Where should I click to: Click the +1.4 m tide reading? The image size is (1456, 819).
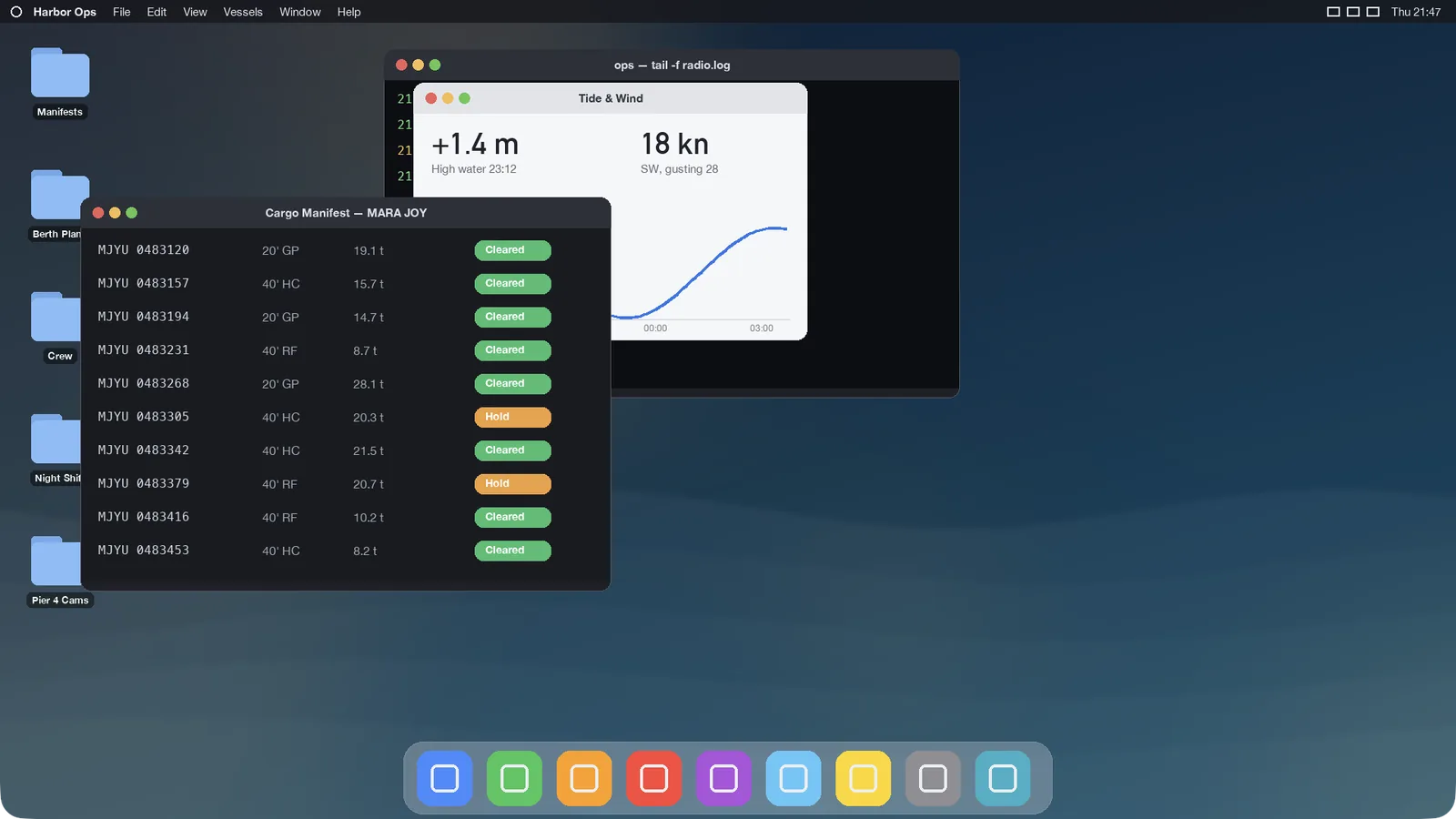475,144
